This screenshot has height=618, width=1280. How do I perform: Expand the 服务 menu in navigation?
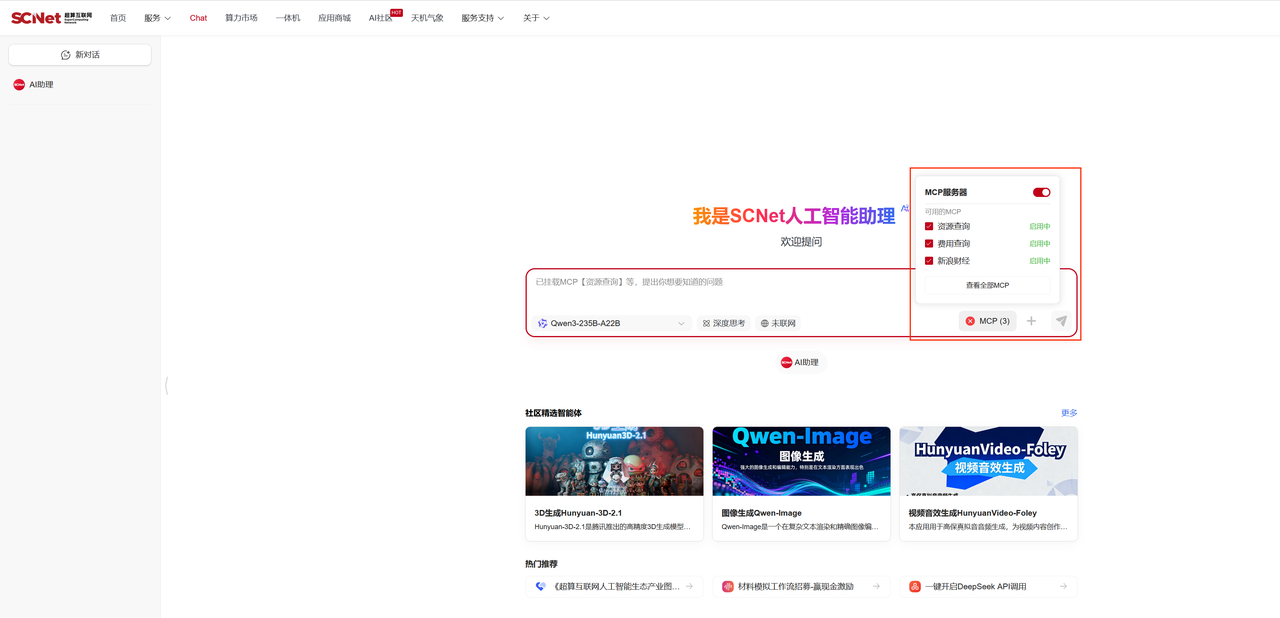157,18
